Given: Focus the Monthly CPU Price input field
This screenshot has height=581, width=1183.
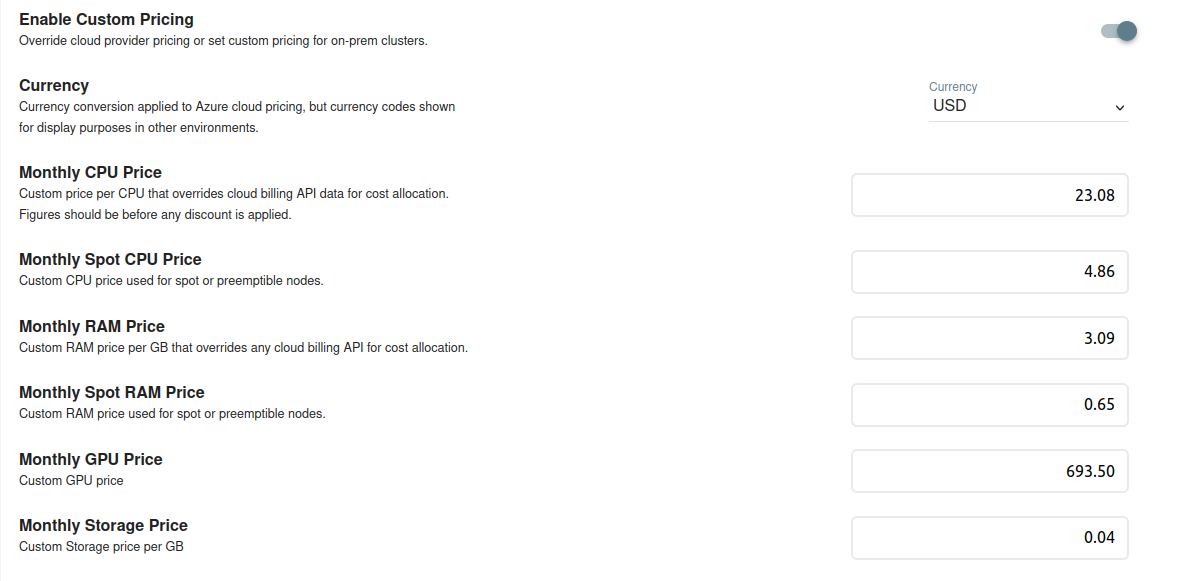Looking at the screenshot, I should coord(990,195).
